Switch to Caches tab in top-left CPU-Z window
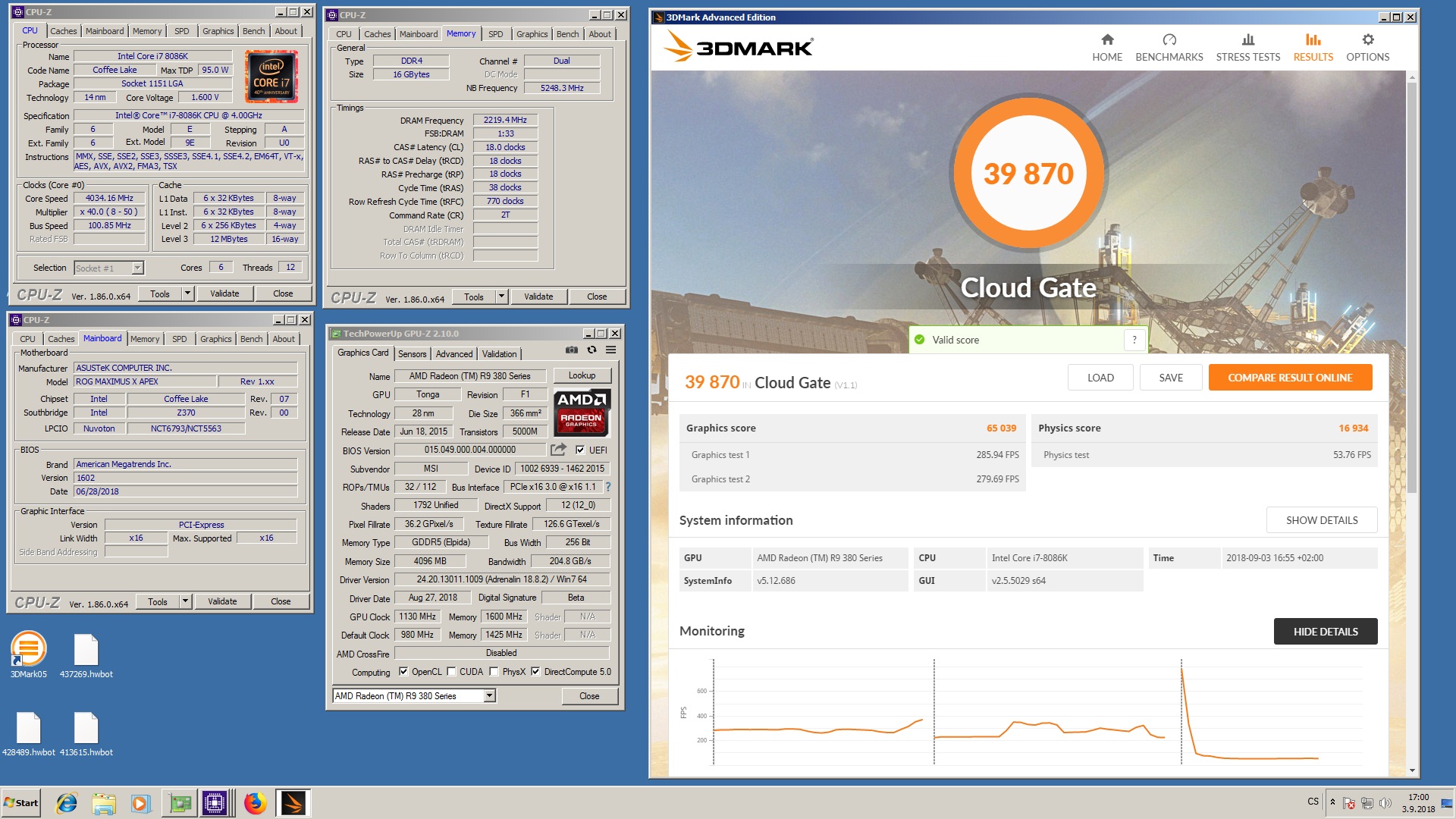The image size is (1456, 819). point(63,31)
